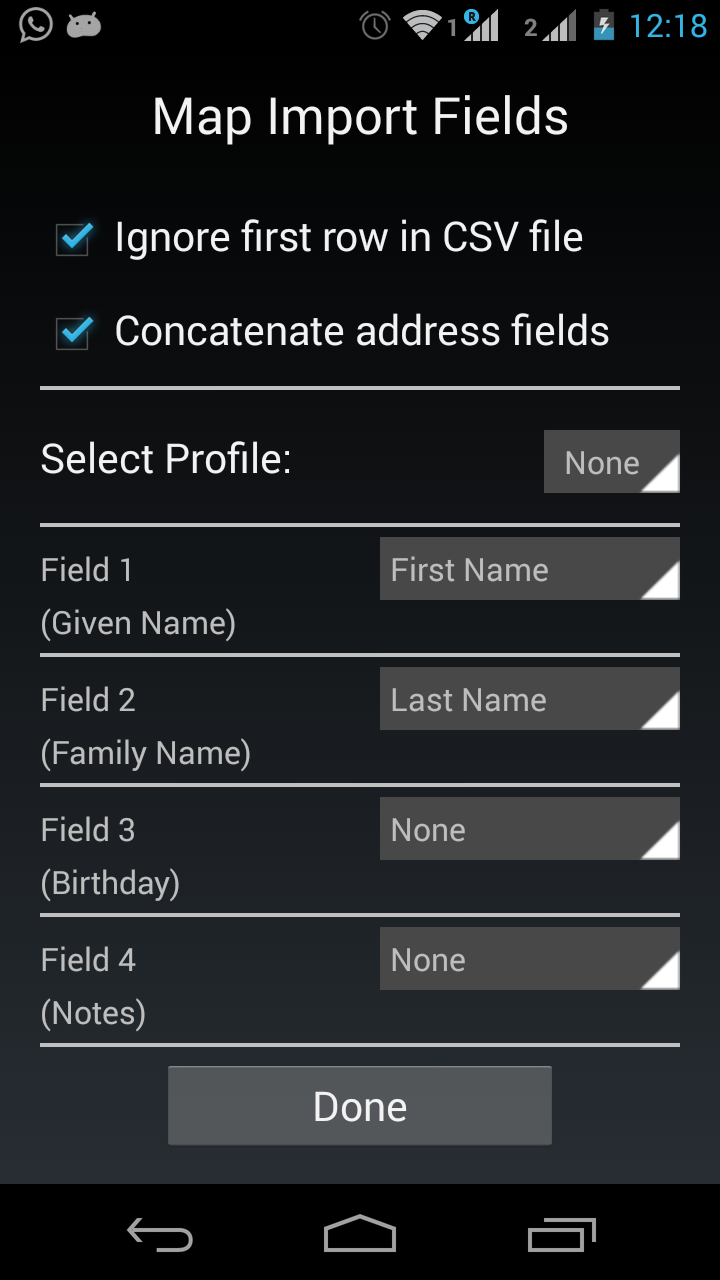Tap the Map Import Fields title
Screen dimensions: 720x1280
pos(360,117)
